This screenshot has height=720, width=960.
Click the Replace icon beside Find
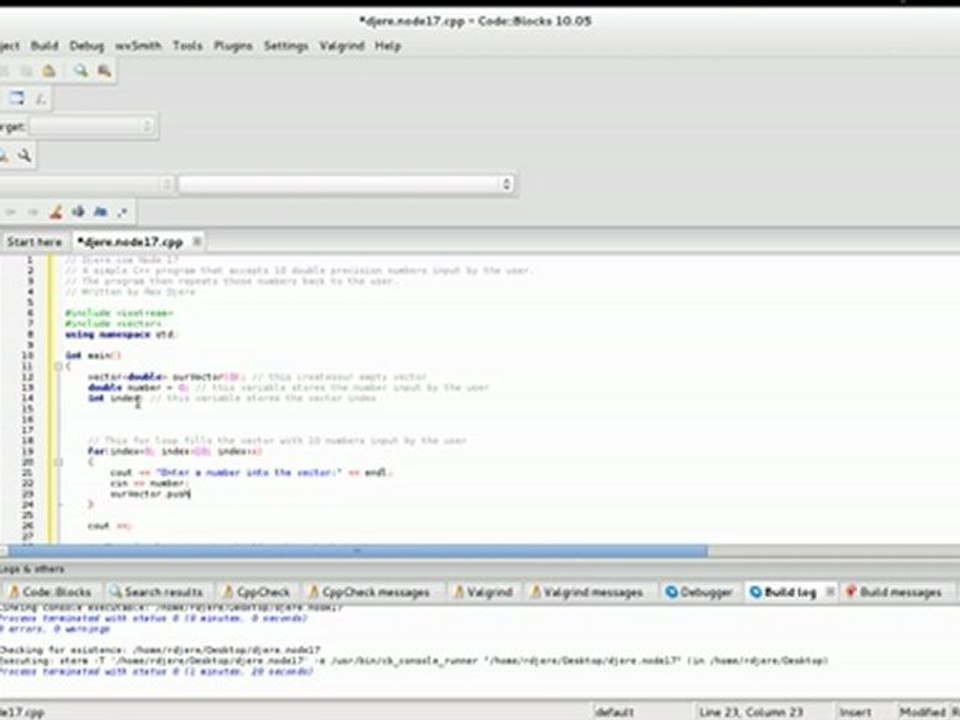[104, 71]
